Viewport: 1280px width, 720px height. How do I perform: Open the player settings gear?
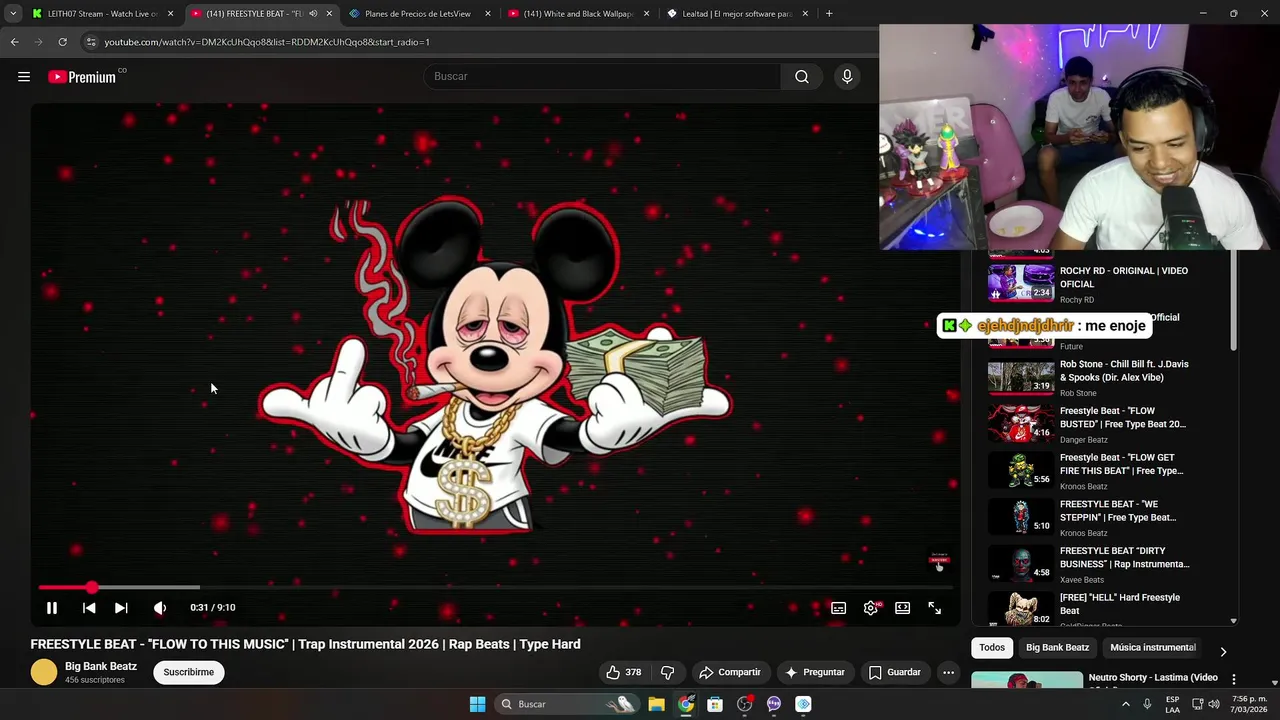(872, 608)
